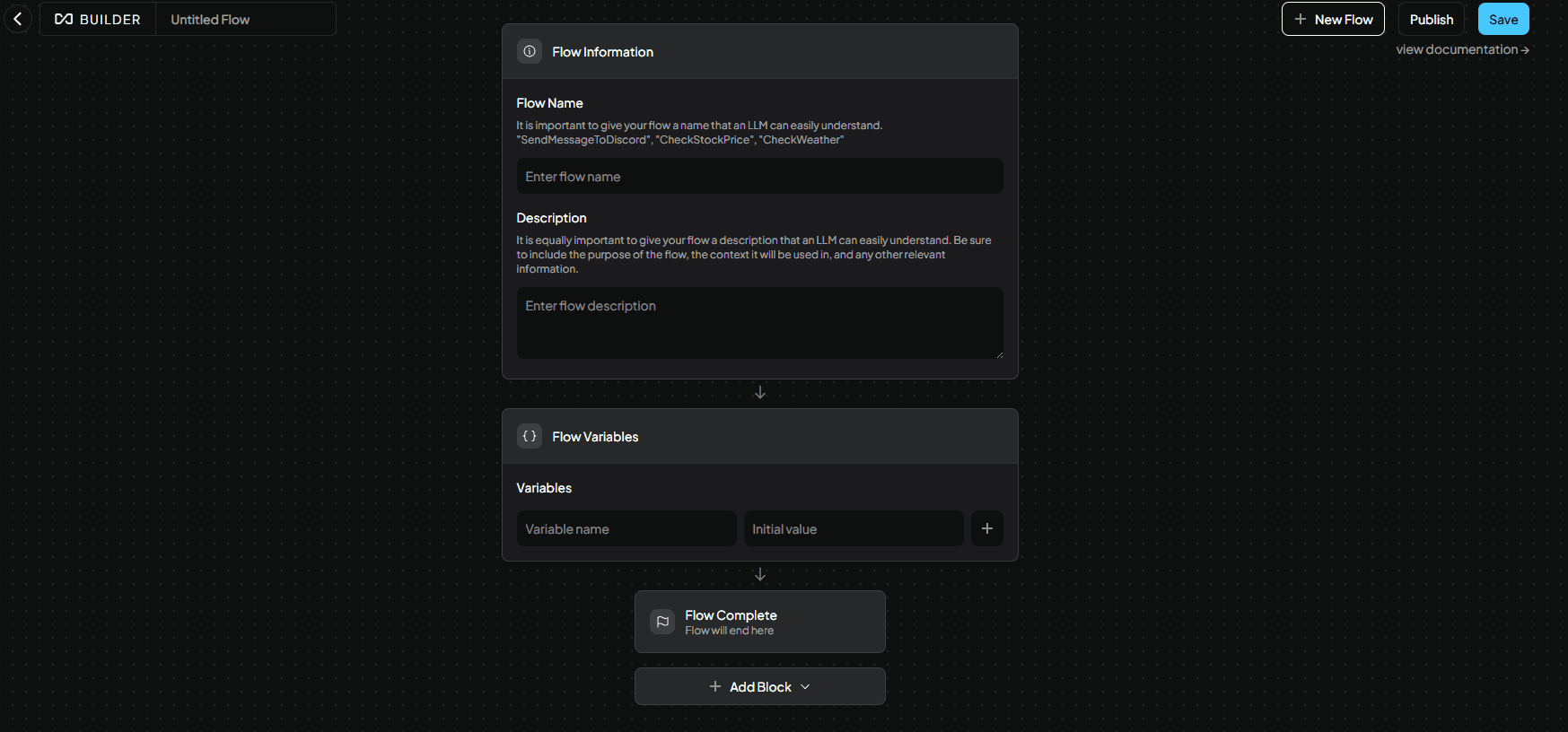
Task: Click the back arrow icon
Action: coord(18,19)
